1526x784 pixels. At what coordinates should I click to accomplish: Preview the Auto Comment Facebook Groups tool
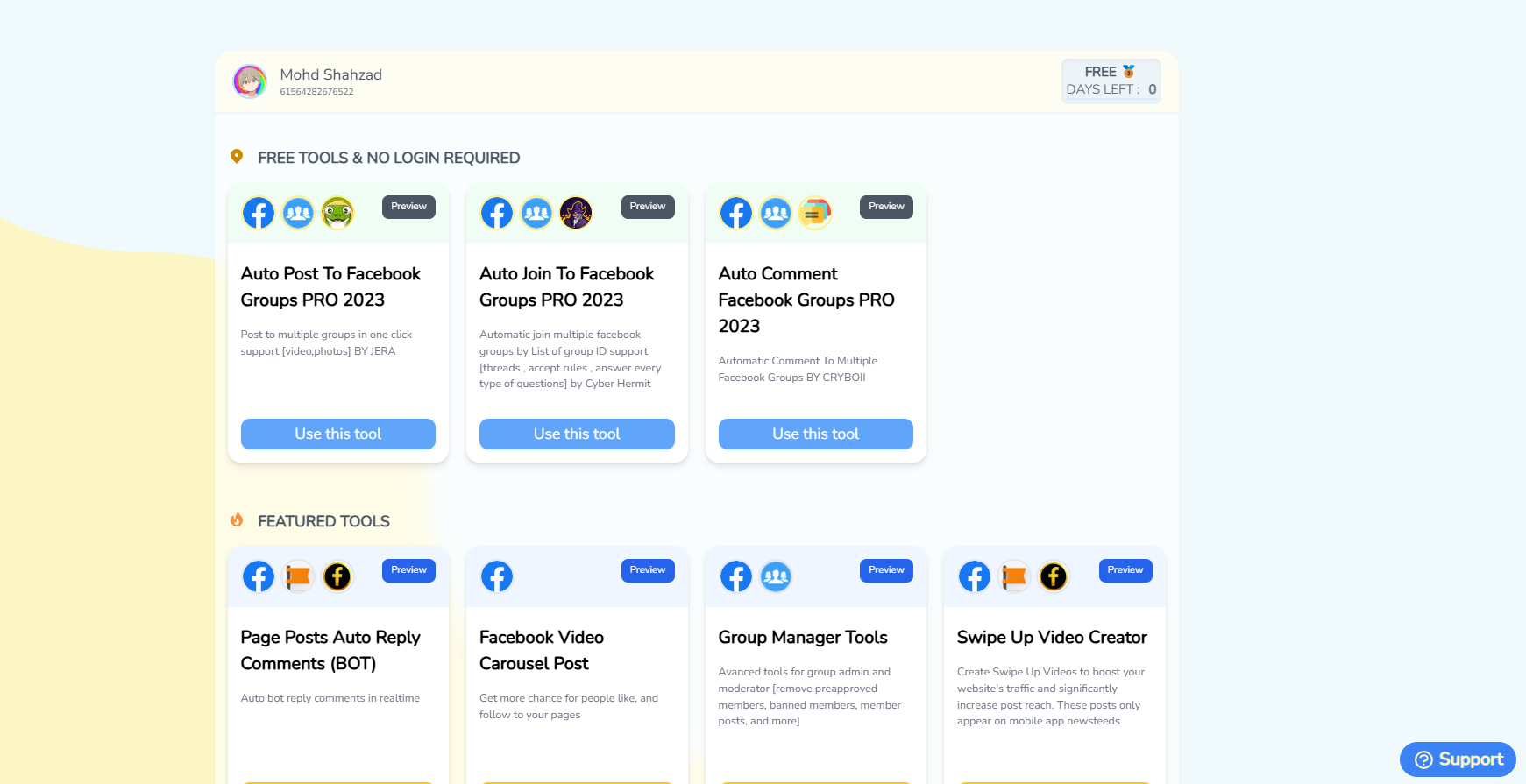tap(886, 207)
